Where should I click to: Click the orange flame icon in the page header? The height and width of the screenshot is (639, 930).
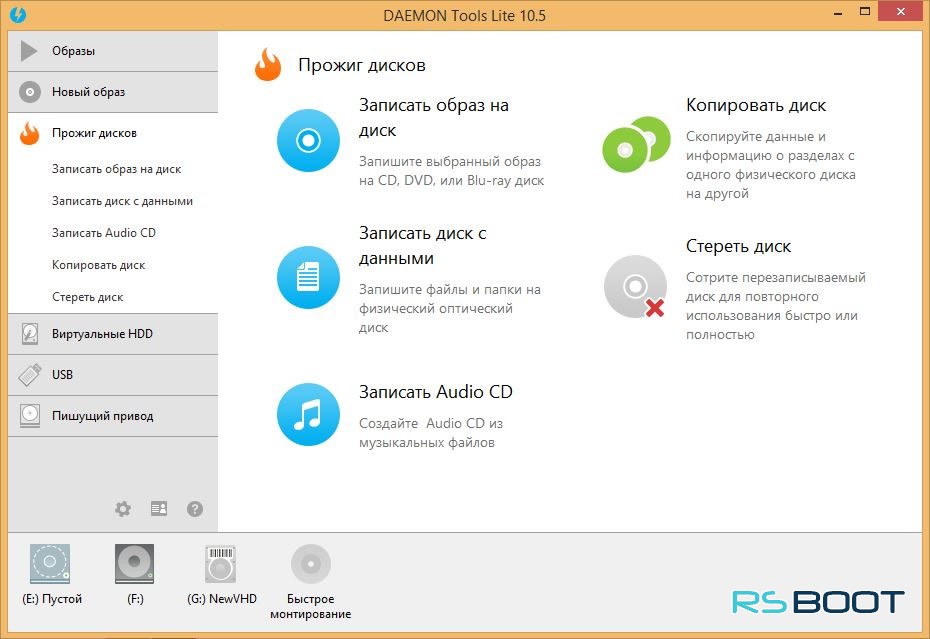pyautogui.click(x=268, y=65)
